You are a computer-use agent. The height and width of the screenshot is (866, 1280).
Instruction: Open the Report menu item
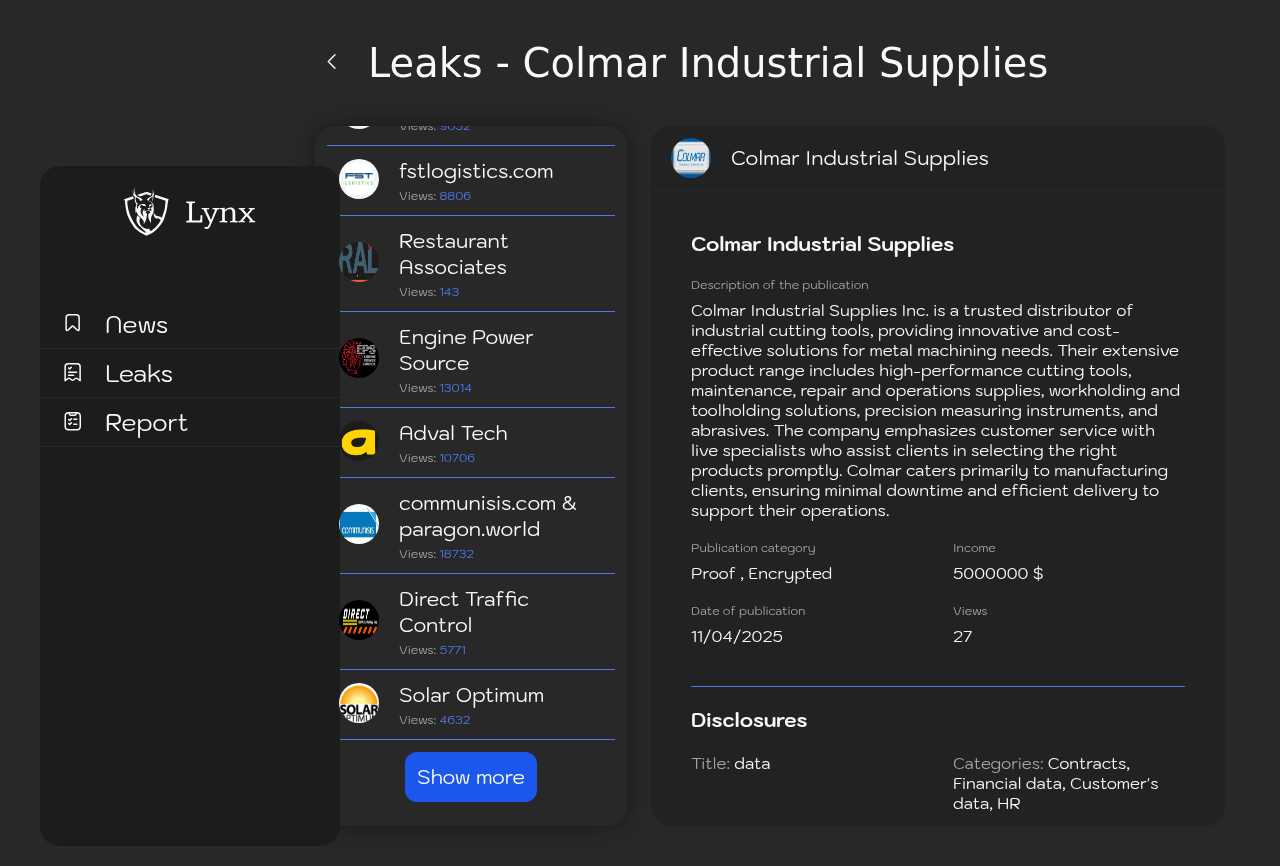(190, 422)
